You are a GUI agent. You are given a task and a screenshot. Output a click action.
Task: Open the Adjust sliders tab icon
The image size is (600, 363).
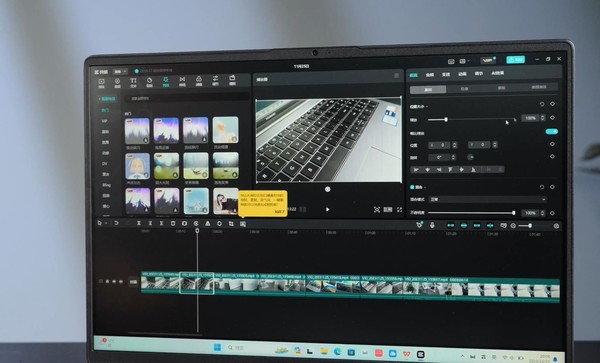tap(215, 81)
